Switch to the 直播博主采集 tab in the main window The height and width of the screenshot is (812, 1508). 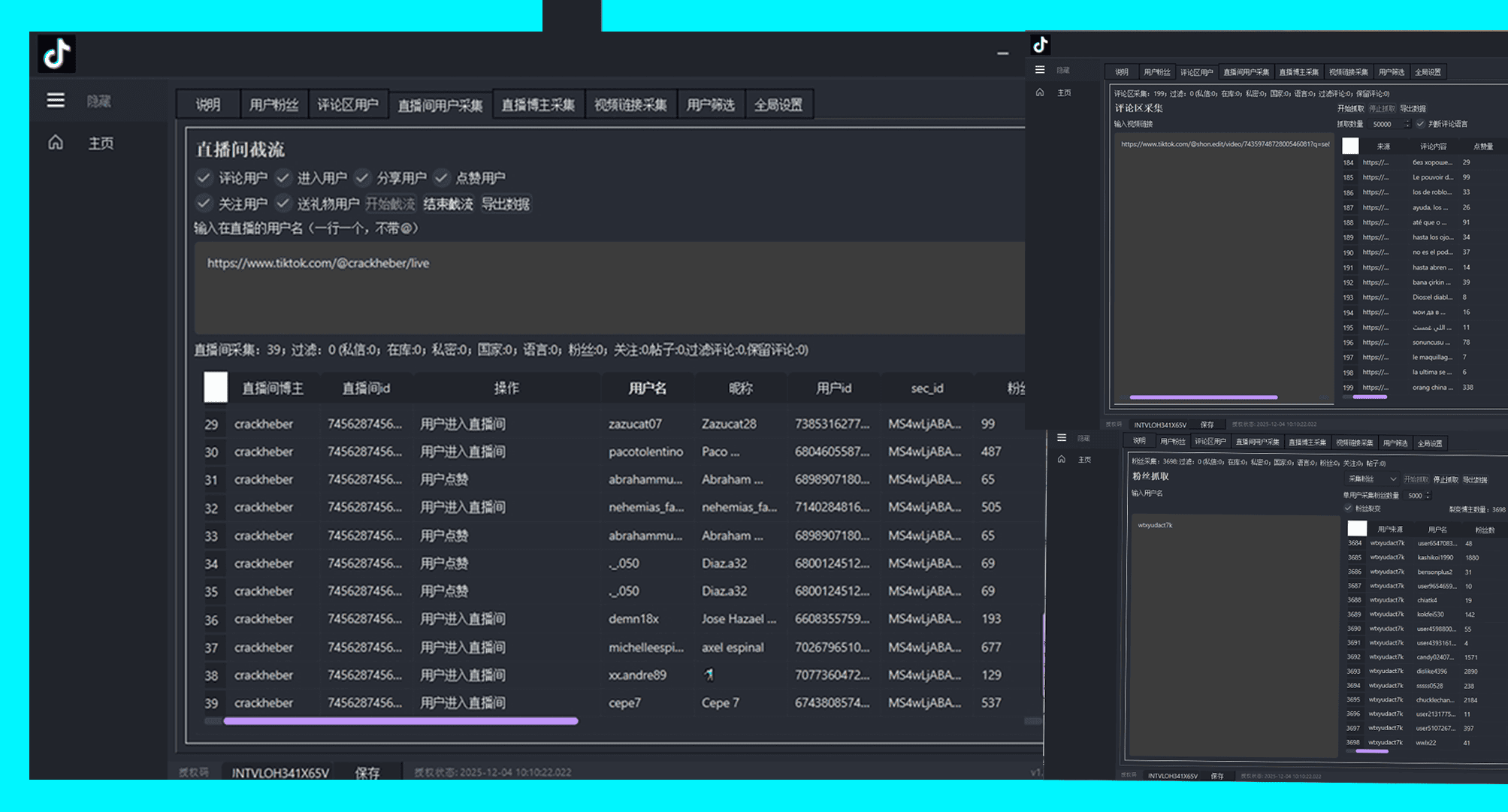537,105
